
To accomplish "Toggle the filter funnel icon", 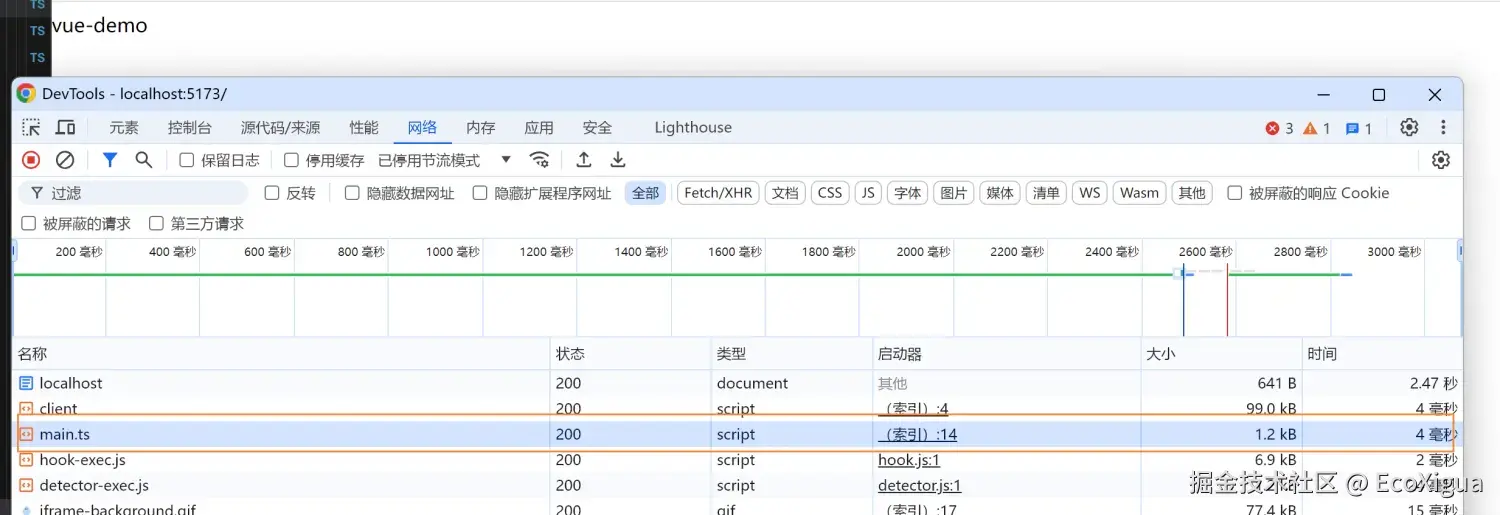I will 110,160.
